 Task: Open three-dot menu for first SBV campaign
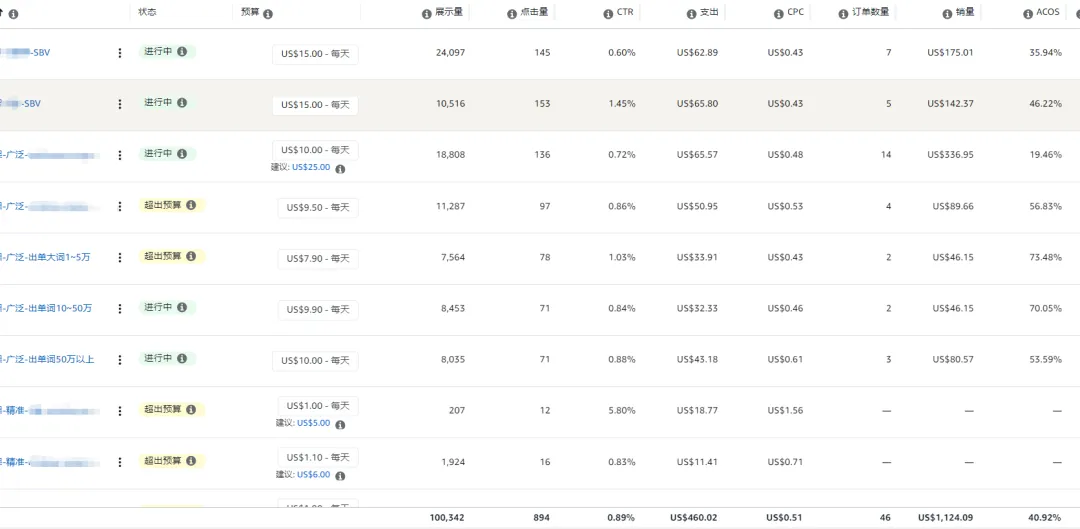click(120, 53)
